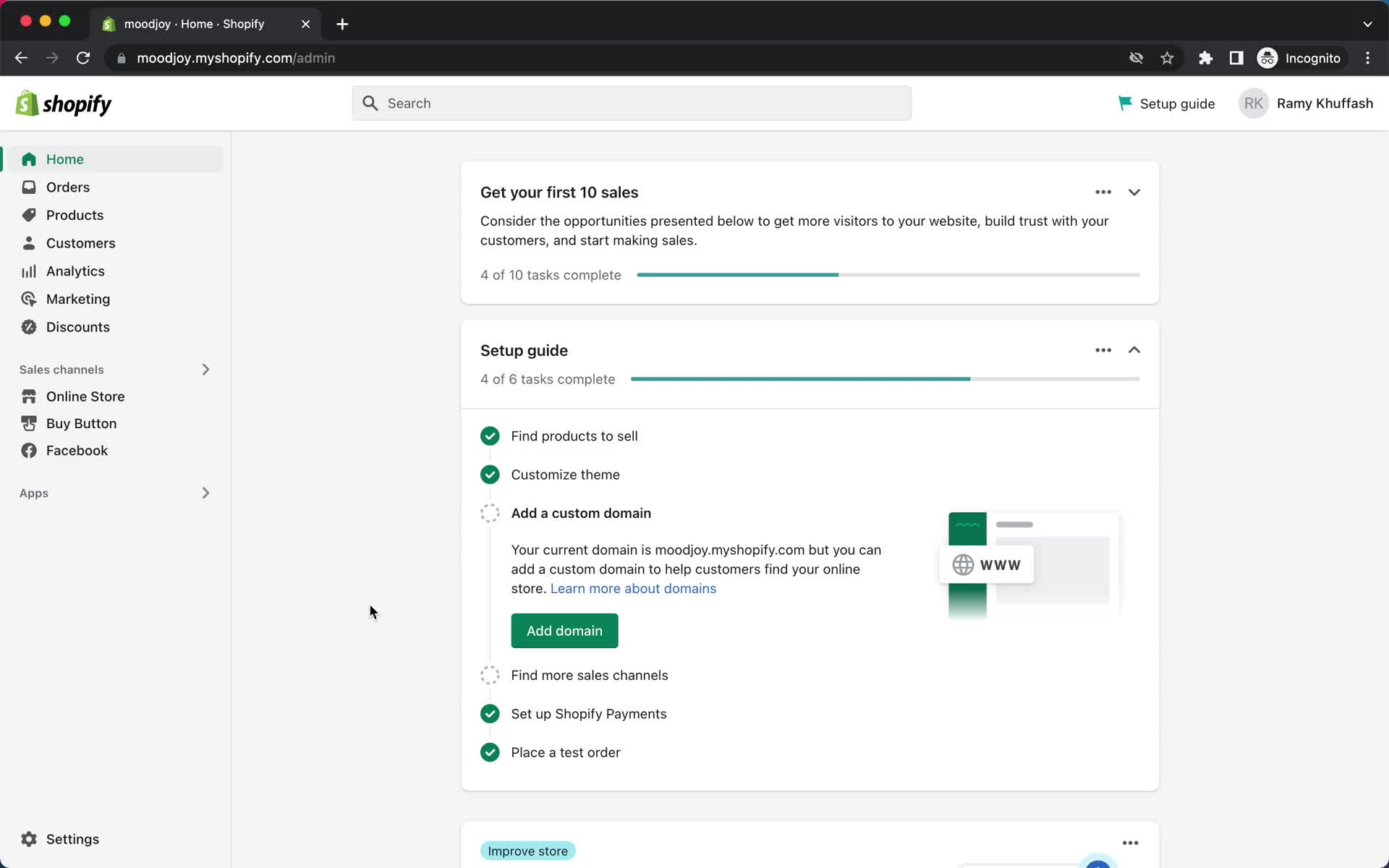Mark Add a custom domain complete
The height and width of the screenshot is (868, 1389).
tap(490, 513)
